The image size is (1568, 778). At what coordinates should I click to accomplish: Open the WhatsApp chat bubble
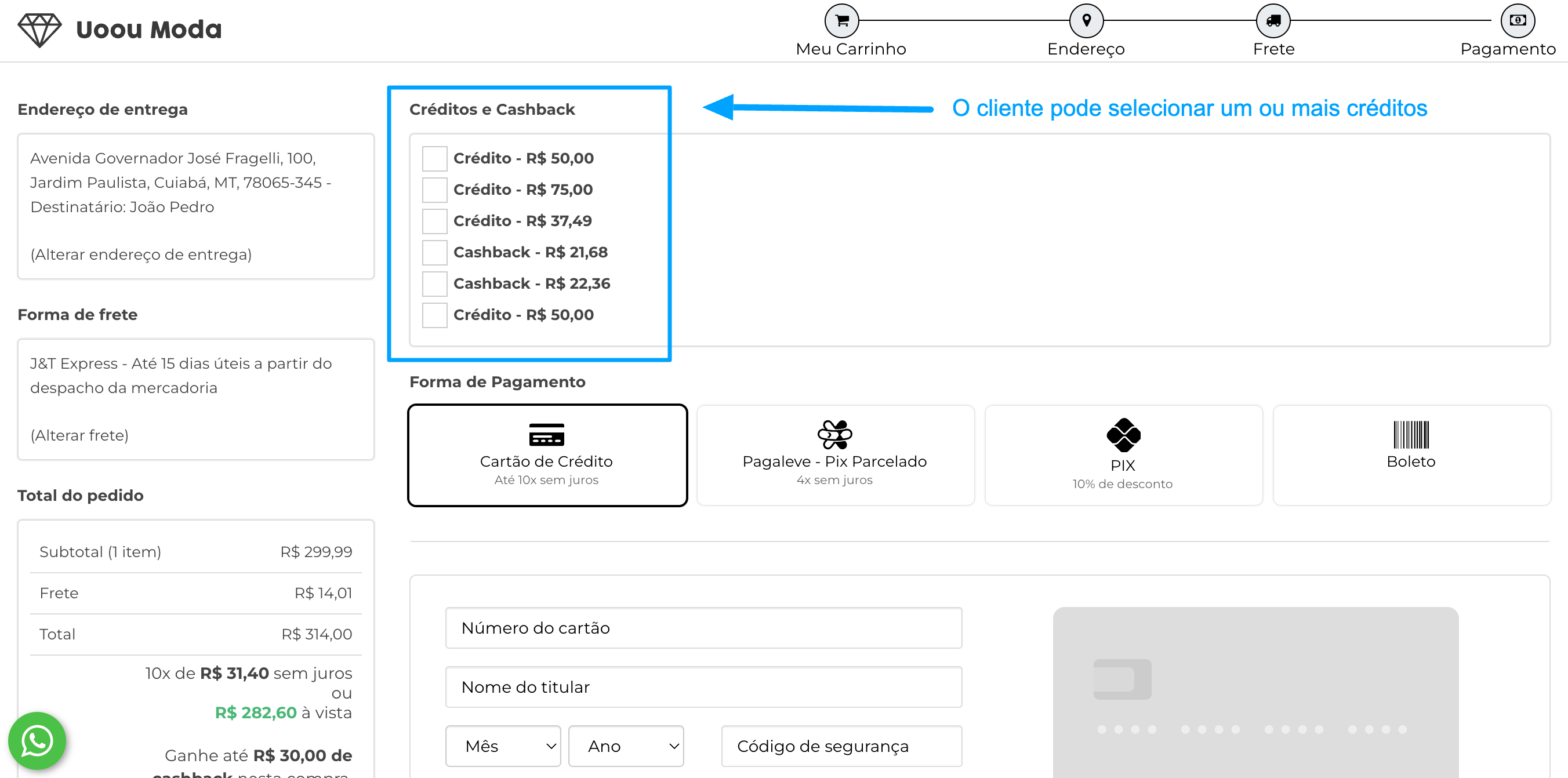pyautogui.click(x=37, y=740)
